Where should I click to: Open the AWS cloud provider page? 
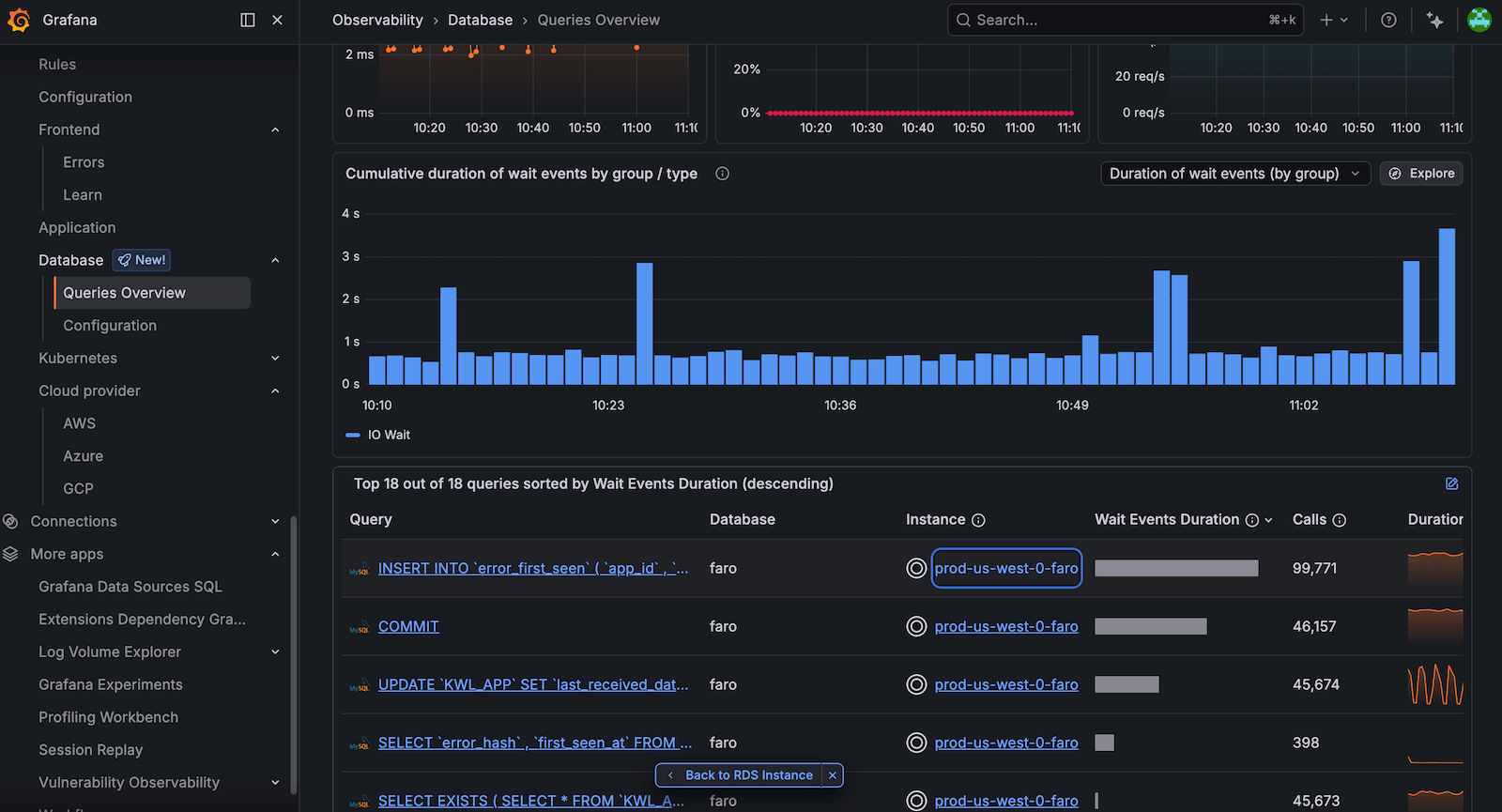pos(79,423)
